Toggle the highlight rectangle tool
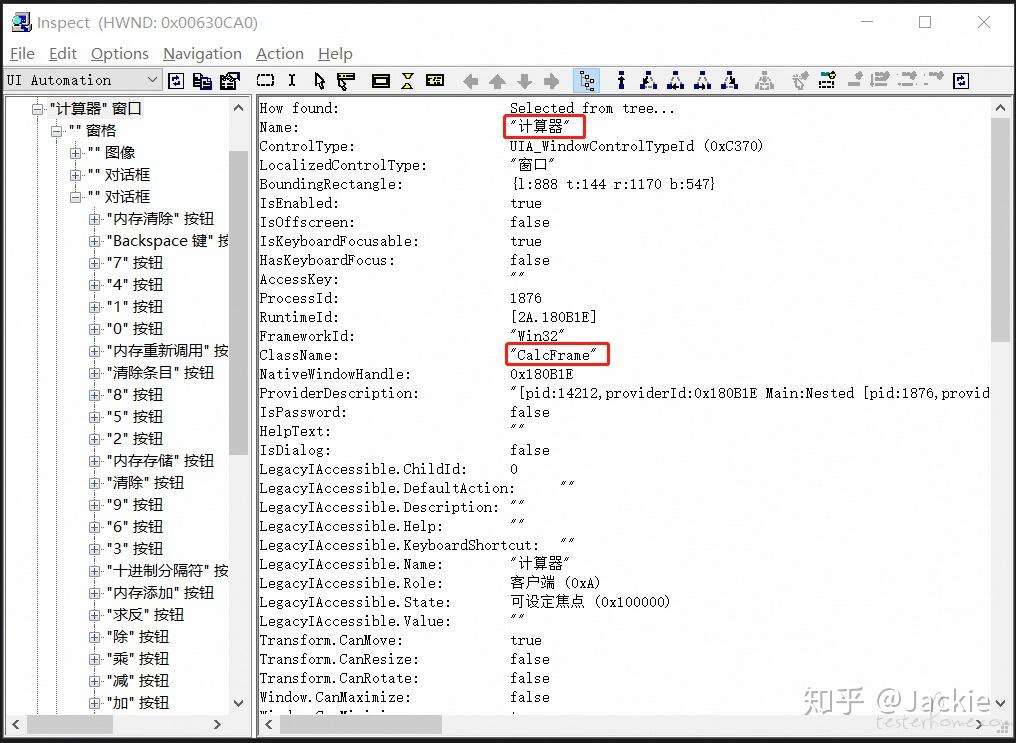This screenshot has width=1016, height=743. [x=265, y=80]
